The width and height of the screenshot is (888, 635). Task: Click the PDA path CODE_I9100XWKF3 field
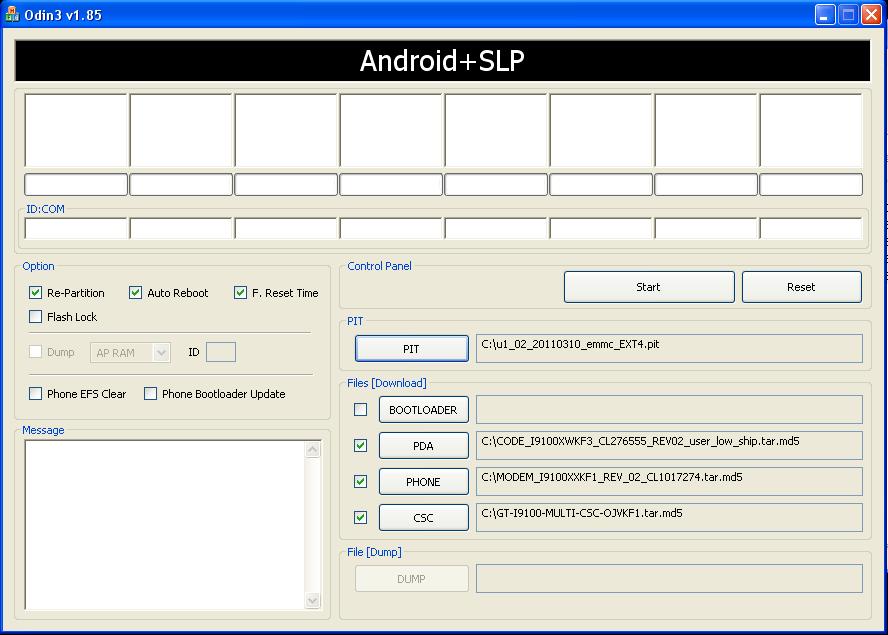pyautogui.click(x=669, y=445)
